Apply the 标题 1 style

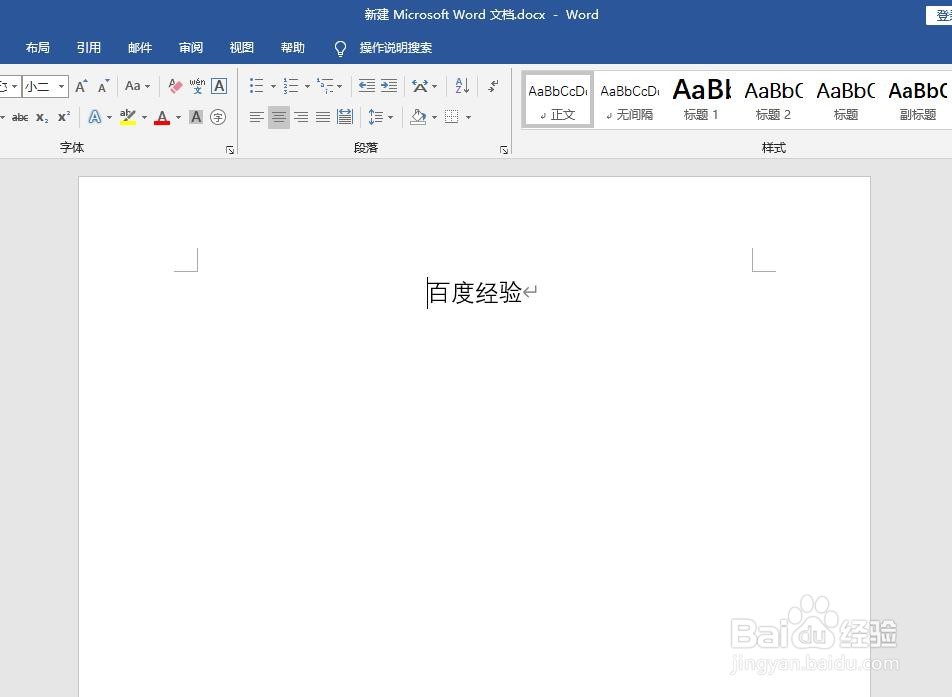701,100
